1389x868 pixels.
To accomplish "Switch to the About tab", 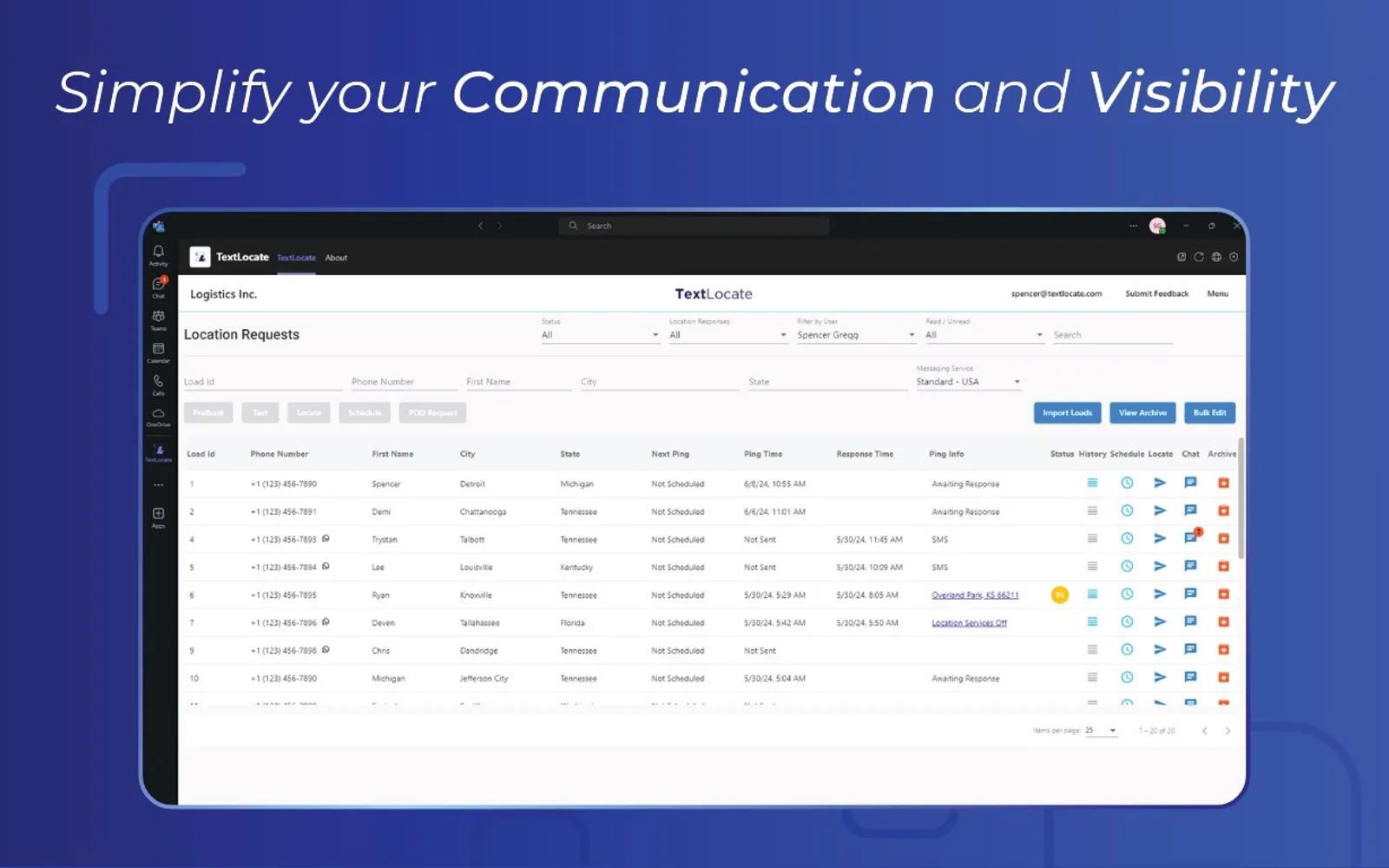I will coord(336,258).
